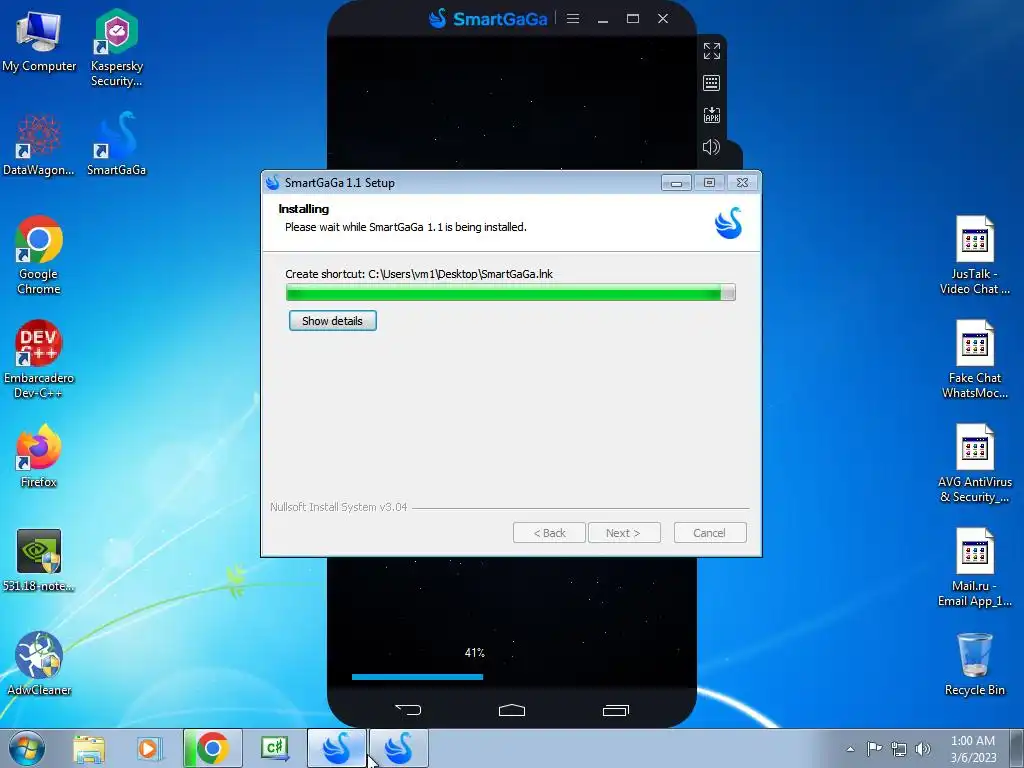Open Kaspersky Security desktop shortcut
Viewport: 1024px width, 768px height.
pos(116,48)
